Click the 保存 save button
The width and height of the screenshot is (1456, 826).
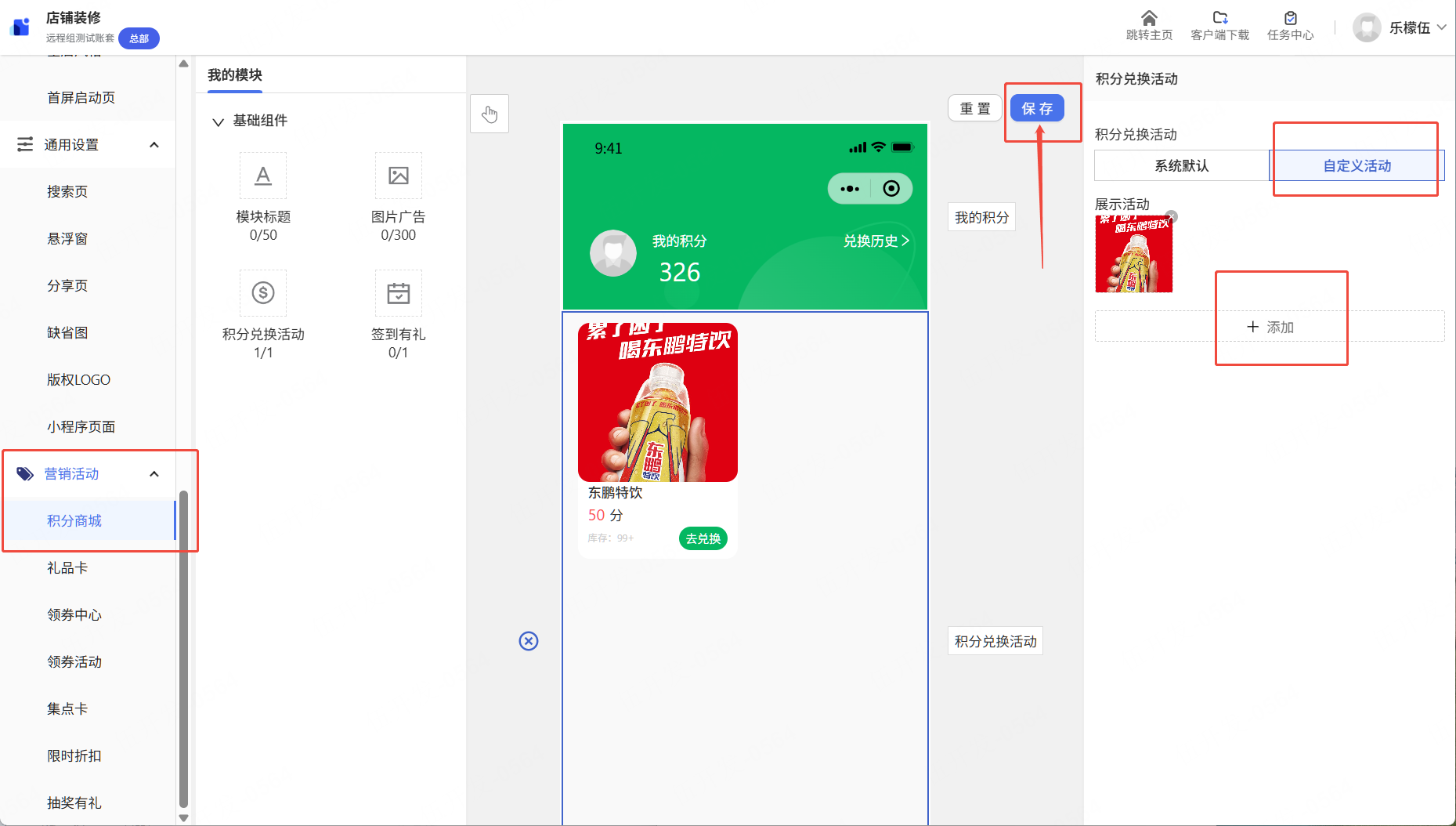pyautogui.click(x=1037, y=108)
